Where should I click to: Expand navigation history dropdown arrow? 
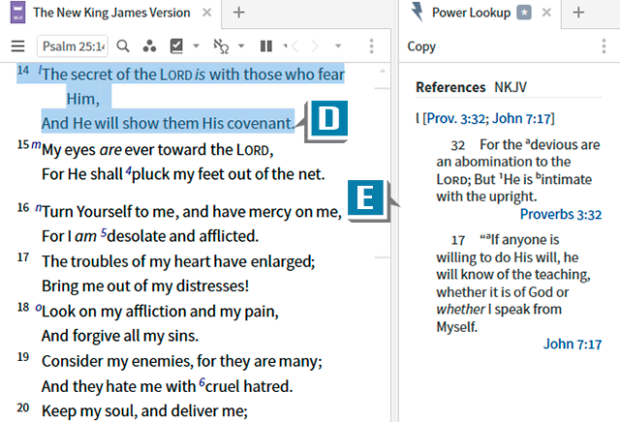click(x=338, y=46)
